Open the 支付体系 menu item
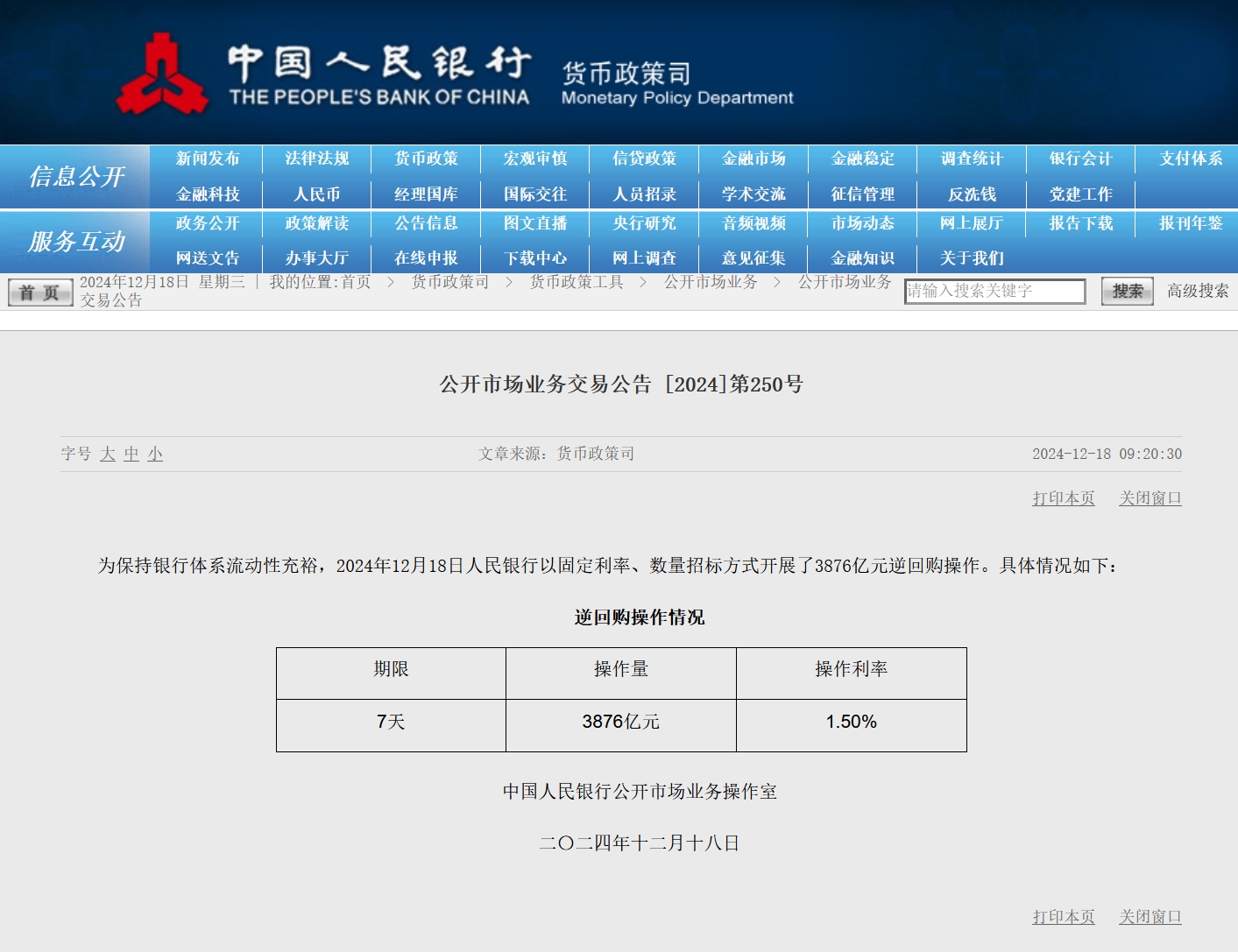Viewport: 1238px width, 952px height. tap(1191, 159)
